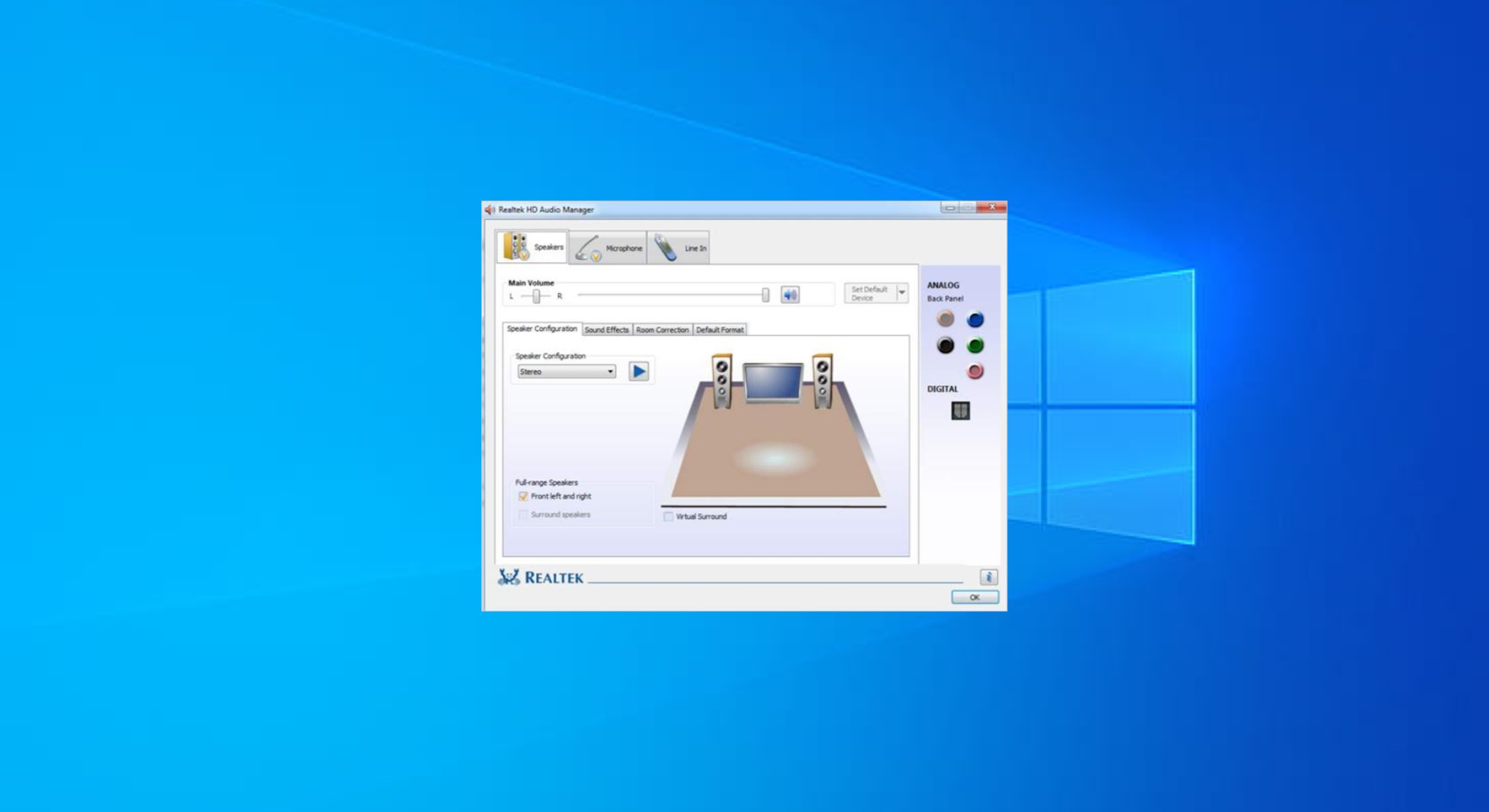
Task: Expand the Set Default Device dropdown arrow
Action: click(902, 293)
